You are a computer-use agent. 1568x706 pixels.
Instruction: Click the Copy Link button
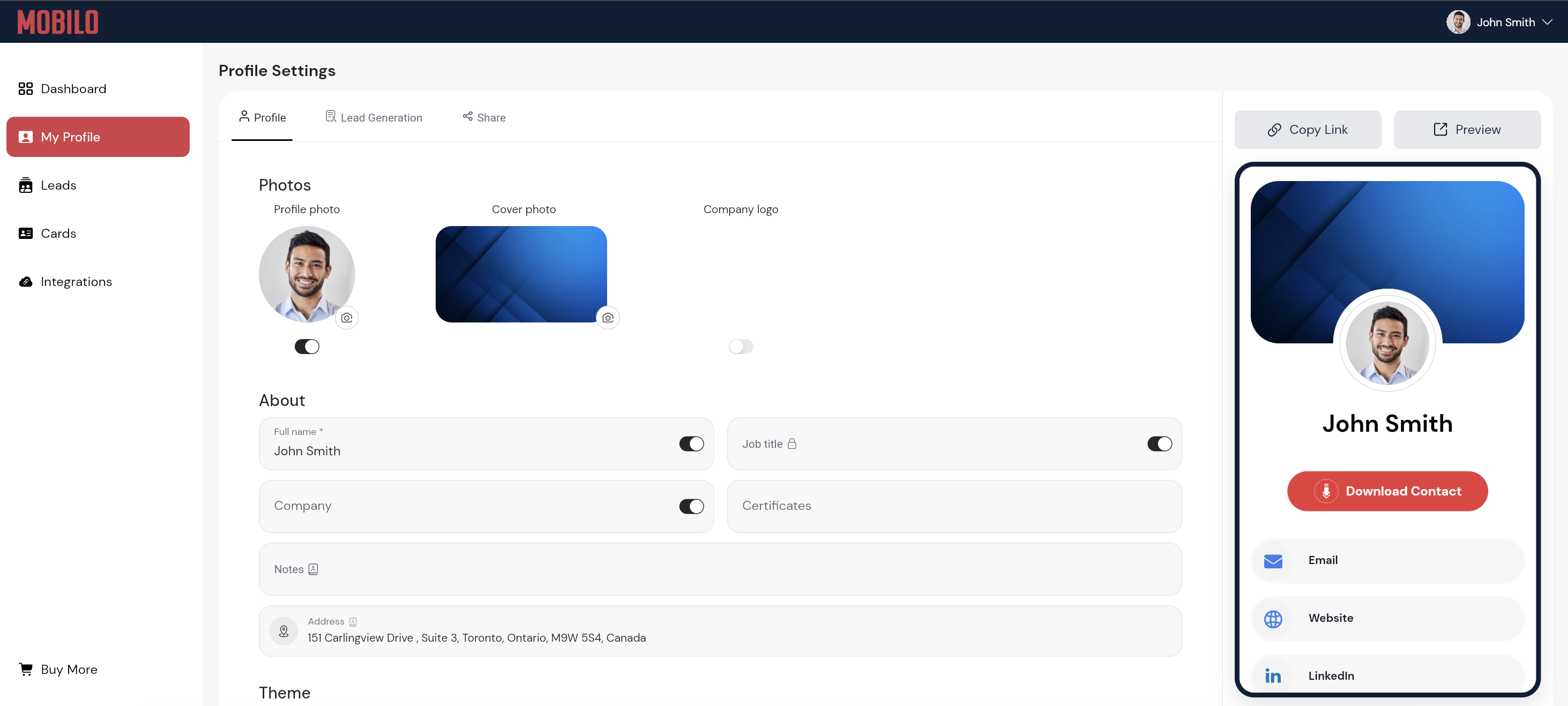pyautogui.click(x=1308, y=130)
